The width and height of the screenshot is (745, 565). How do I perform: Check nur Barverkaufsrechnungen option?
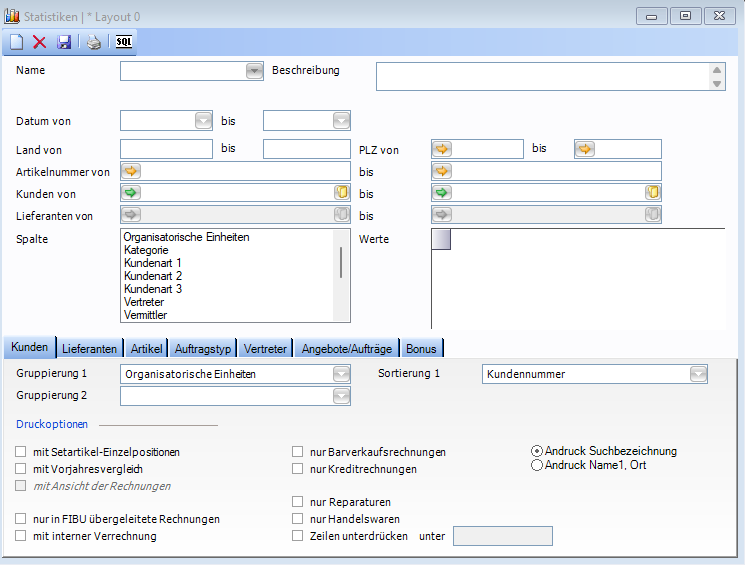pyautogui.click(x=297, y=452)
